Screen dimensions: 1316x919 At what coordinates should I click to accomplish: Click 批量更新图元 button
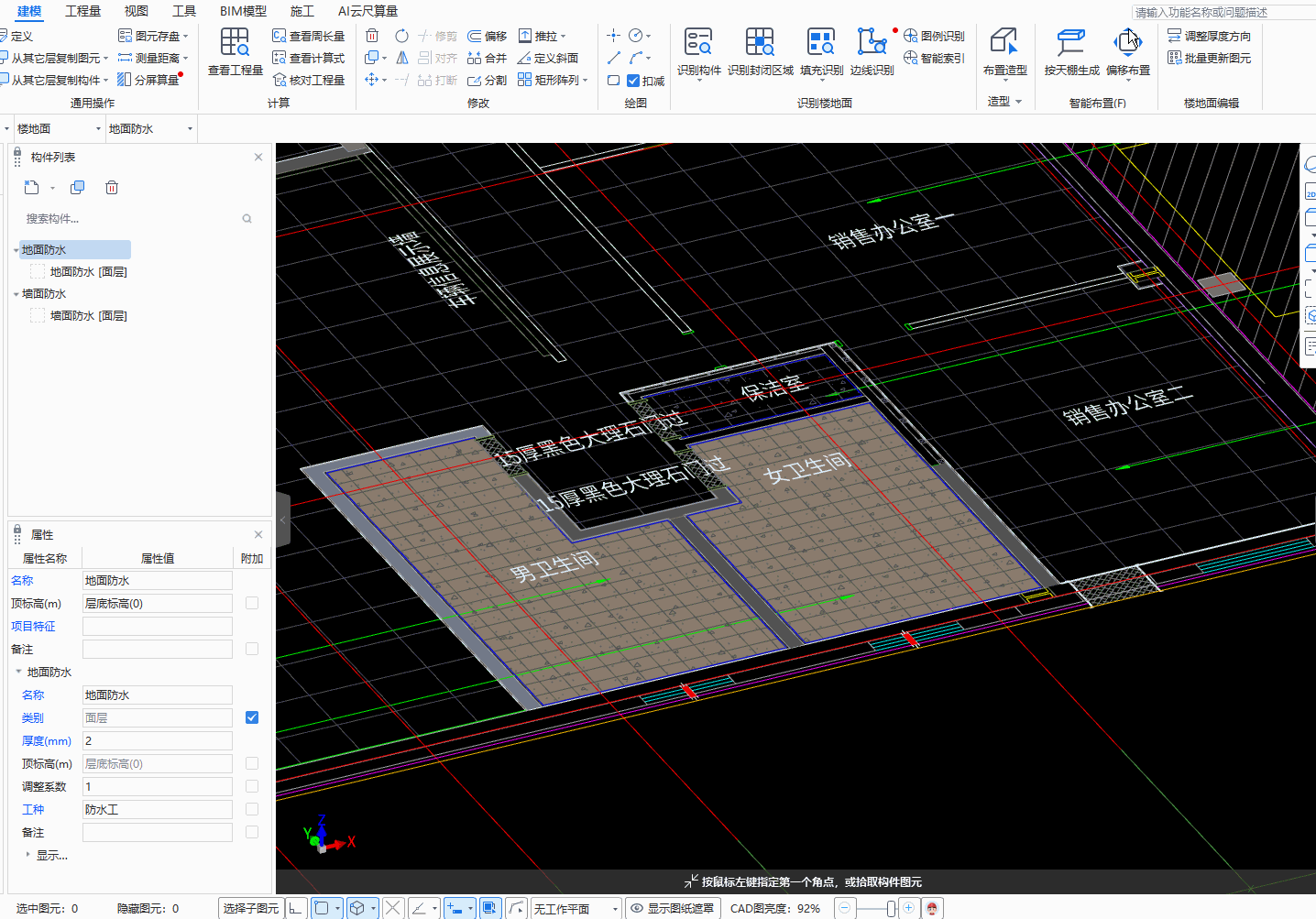1209,58
